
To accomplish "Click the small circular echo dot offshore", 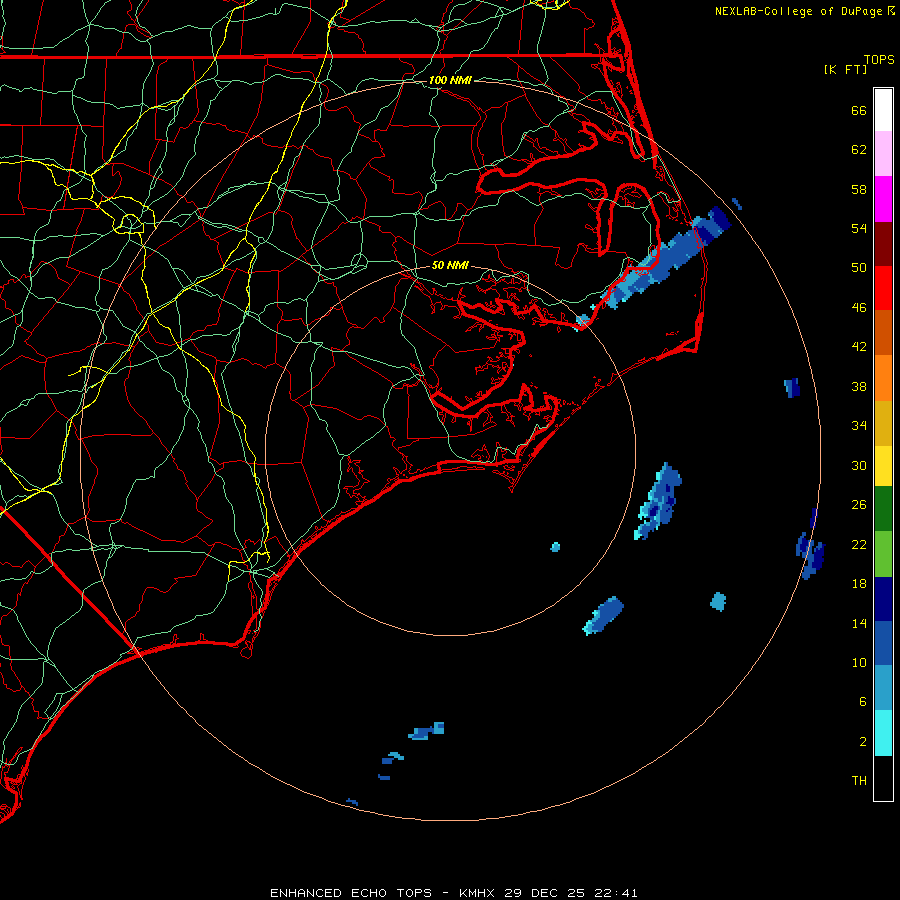I will click(555, 547).
